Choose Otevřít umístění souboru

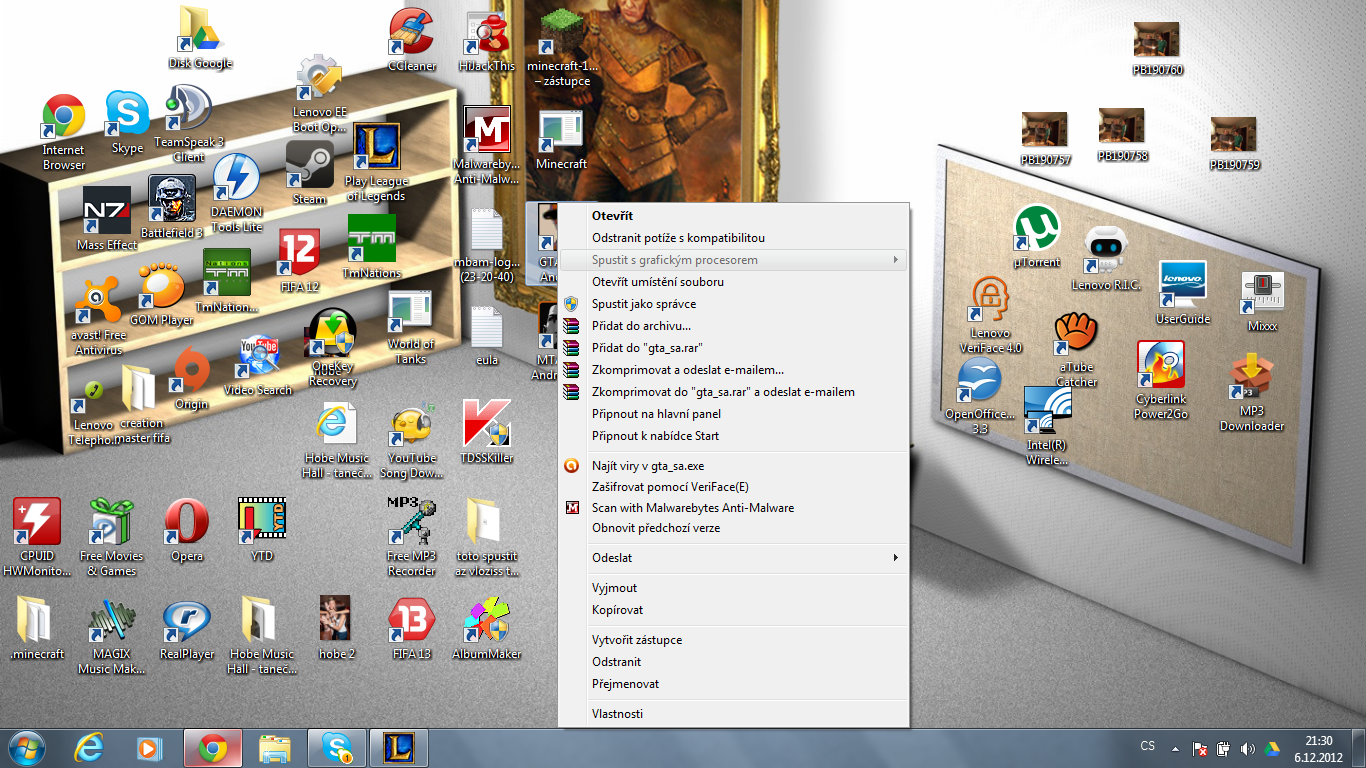point(734,282)
